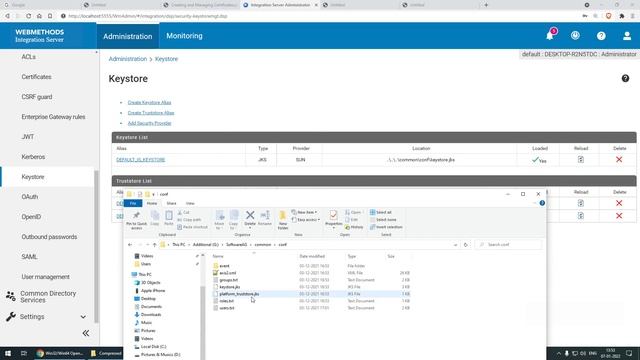The height and width of the screenshot is (360, 640).
Task: Open Downloads in the navigation pane
Action: 151,315
